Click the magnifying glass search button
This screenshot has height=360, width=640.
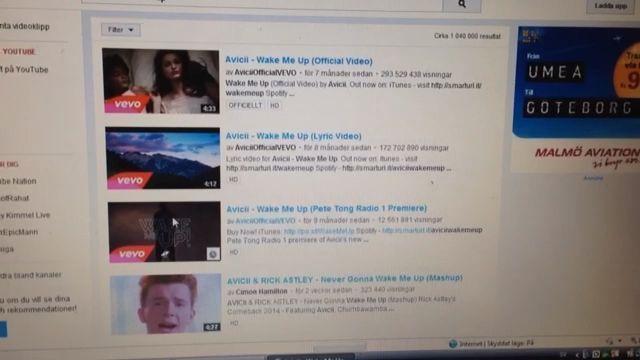[x=462, y=4]
